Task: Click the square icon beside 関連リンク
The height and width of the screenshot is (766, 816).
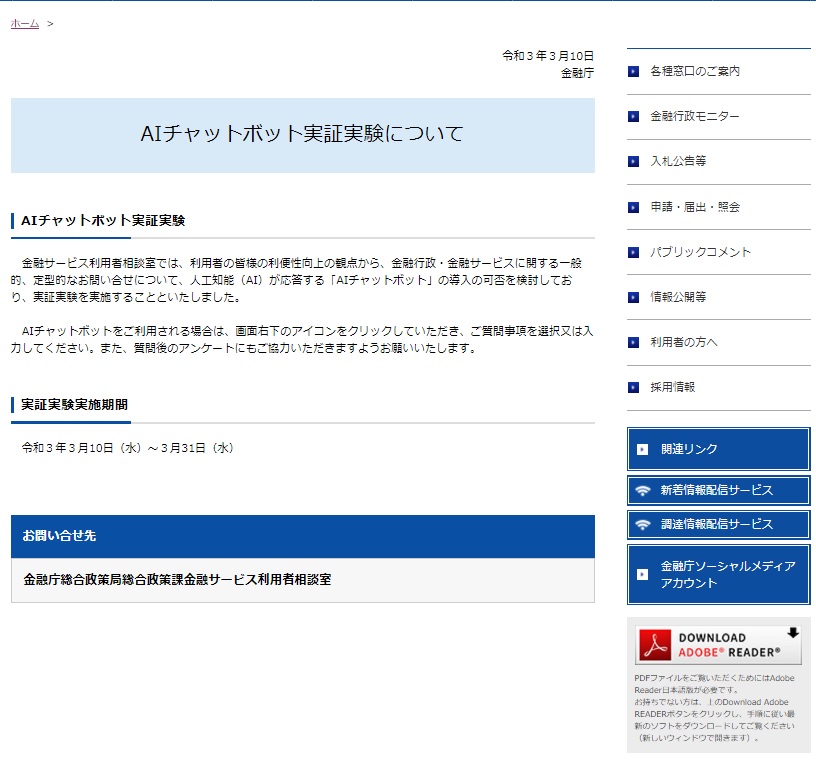Action: tap(643, 450)
